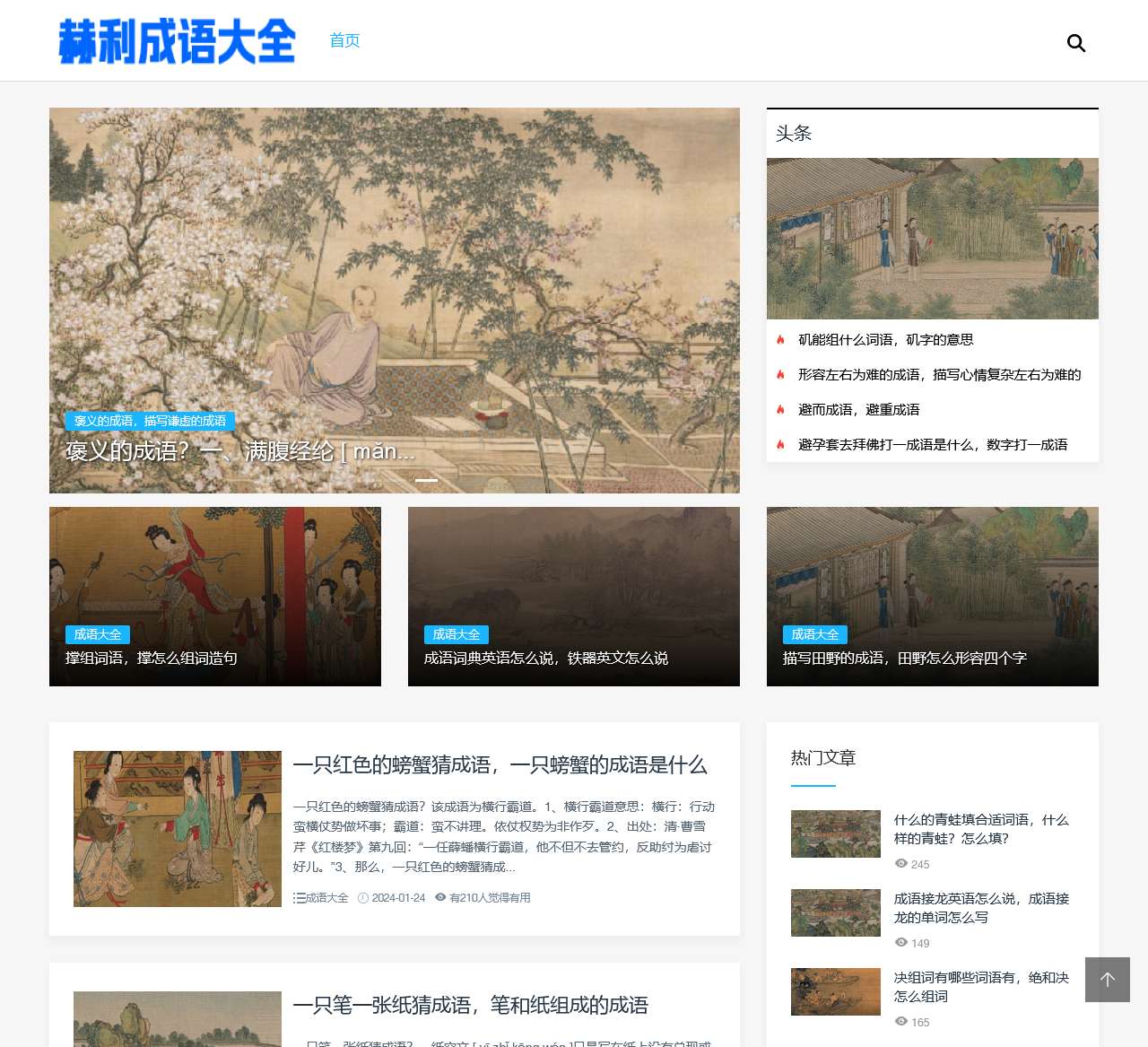Screen dimensions: 1148x1047
Task: Click the back-to-top arrow button
Action: pos(1108,980)
